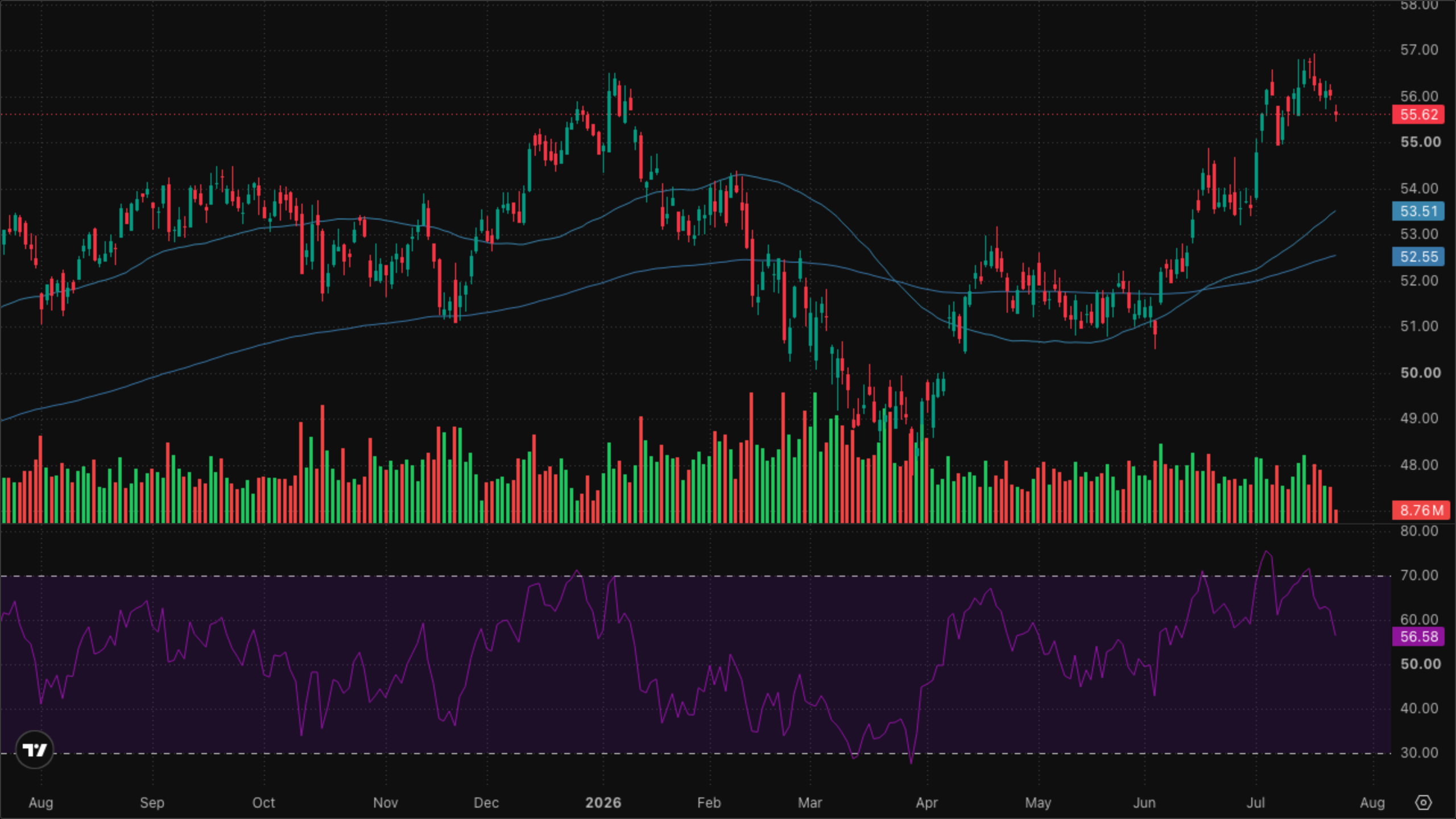This screenshot has height=819, width=1456.
Task: Click the 57.00 price axis label
Action: click(1419, 49)
